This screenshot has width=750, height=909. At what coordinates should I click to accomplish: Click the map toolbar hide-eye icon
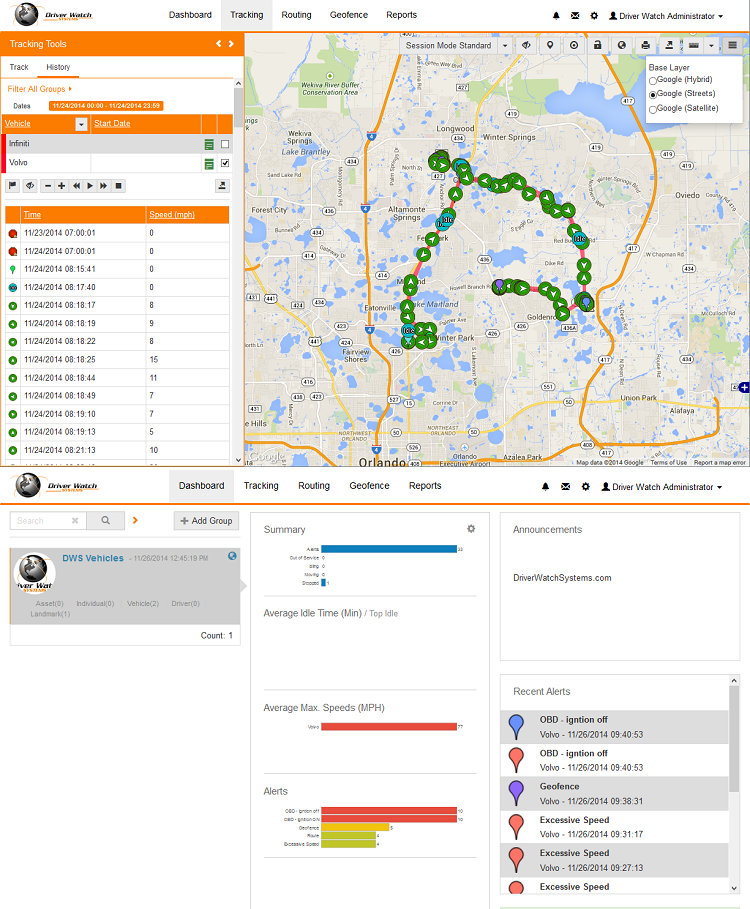526,45
